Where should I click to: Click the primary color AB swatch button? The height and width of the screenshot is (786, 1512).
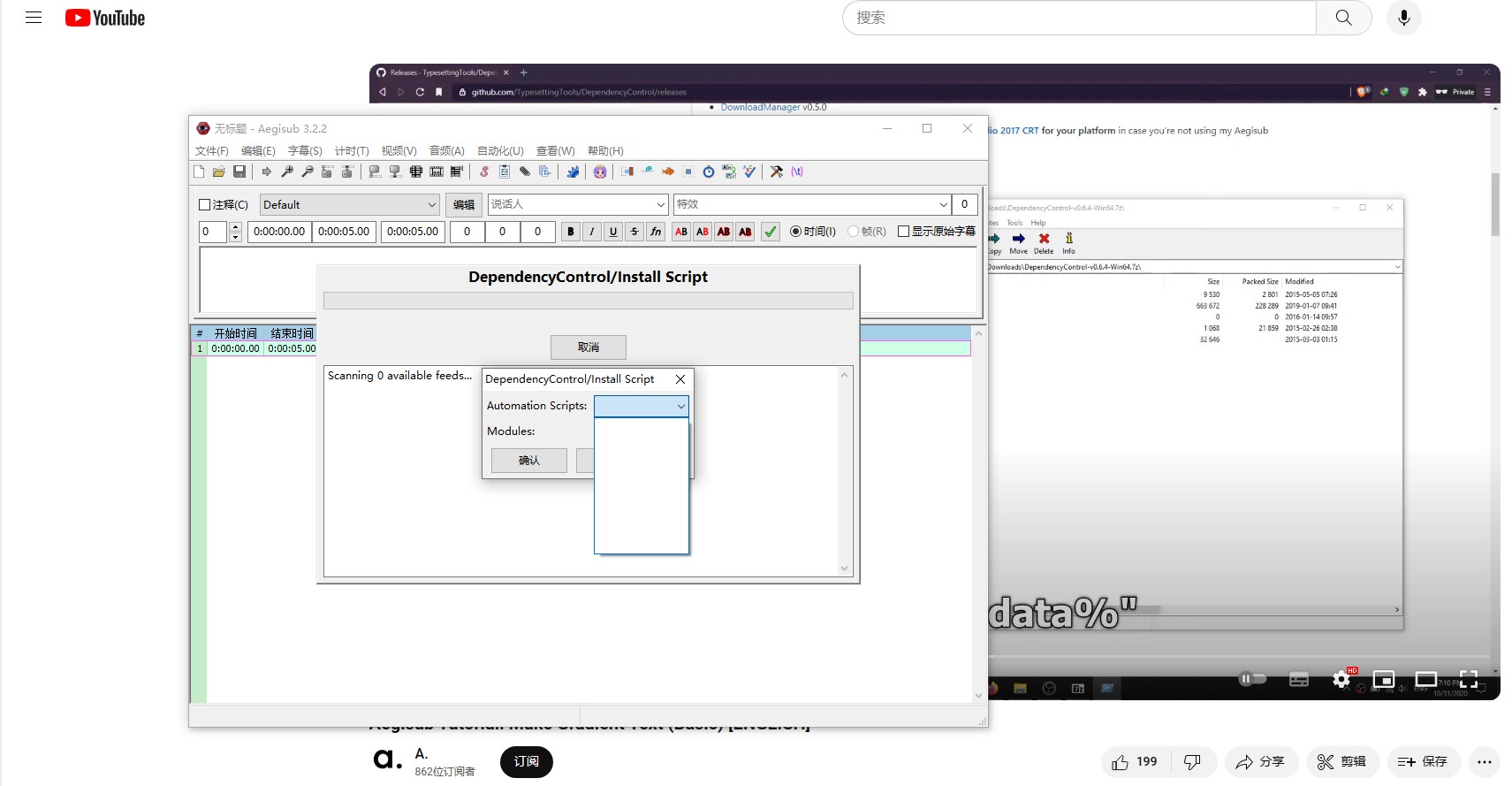tap(681, 232)
